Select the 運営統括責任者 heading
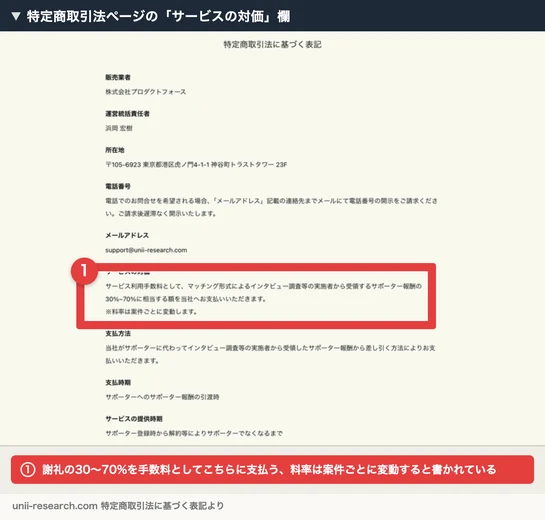545x520 pixels. pos(127,114)
